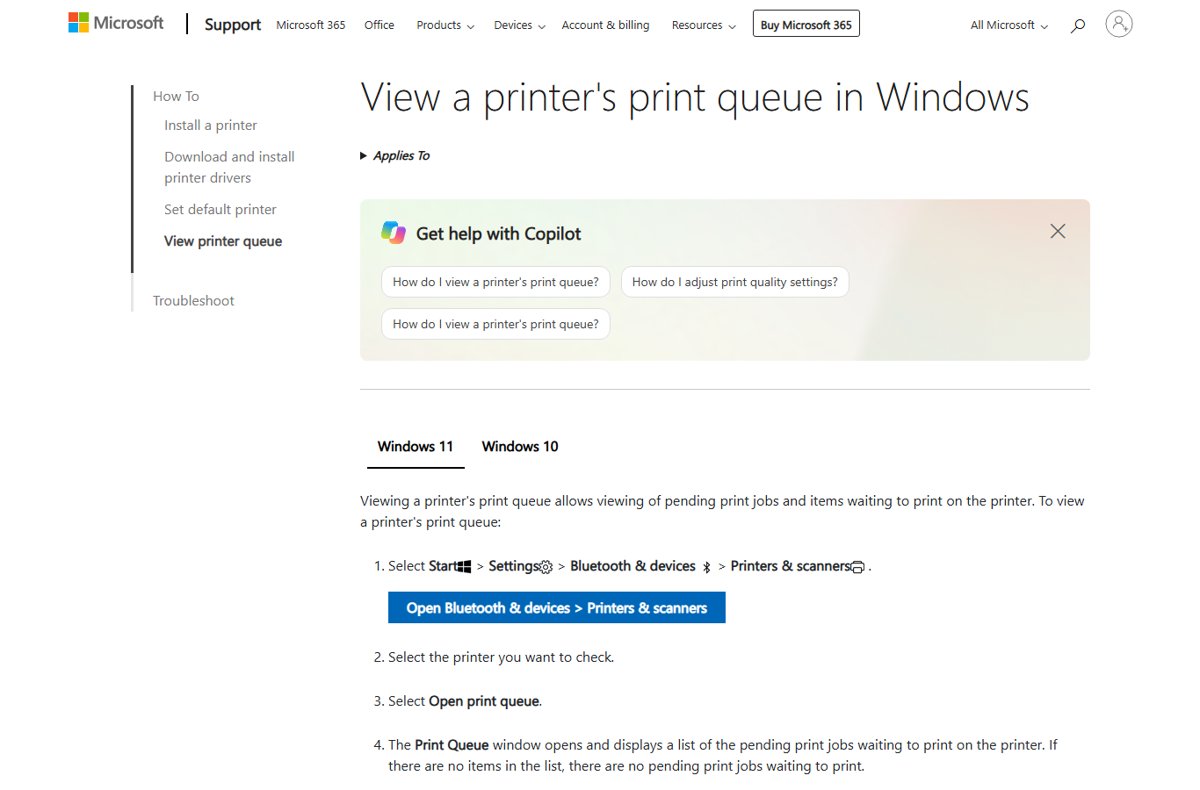This screenshot has height=790, width=1200.
Task: Click Select the printer you want to check
Action: click(501, 657)
